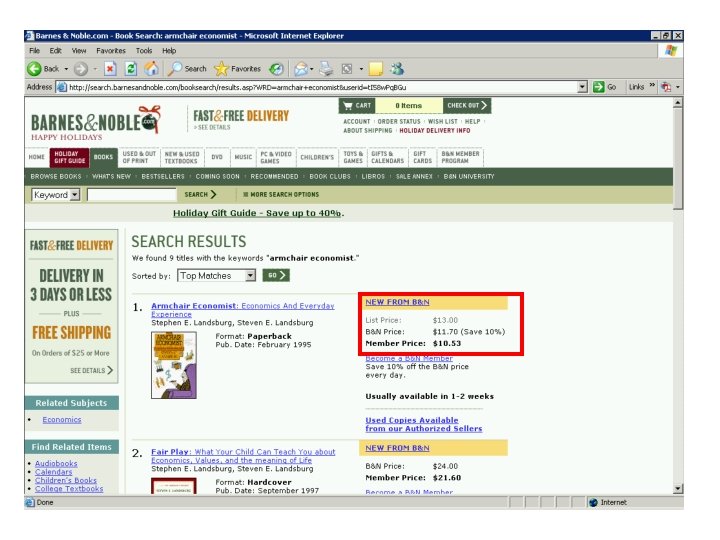720x540 pixels.
Task: Open Favorites star toolbar button
Action: 237,69
